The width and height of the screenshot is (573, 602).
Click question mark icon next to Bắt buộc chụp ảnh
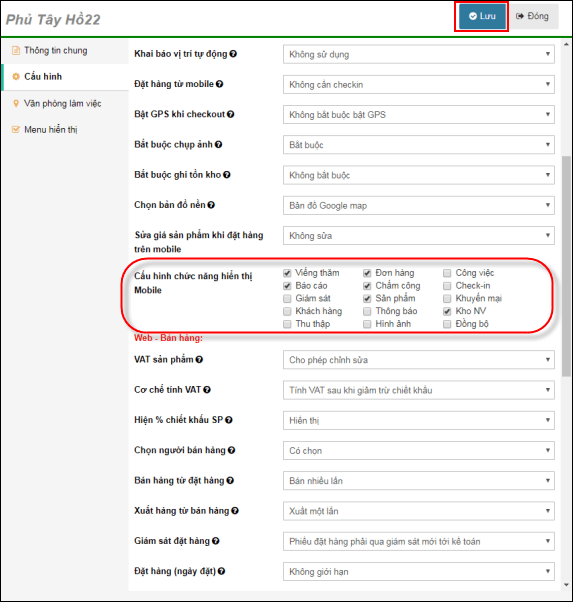218,145
